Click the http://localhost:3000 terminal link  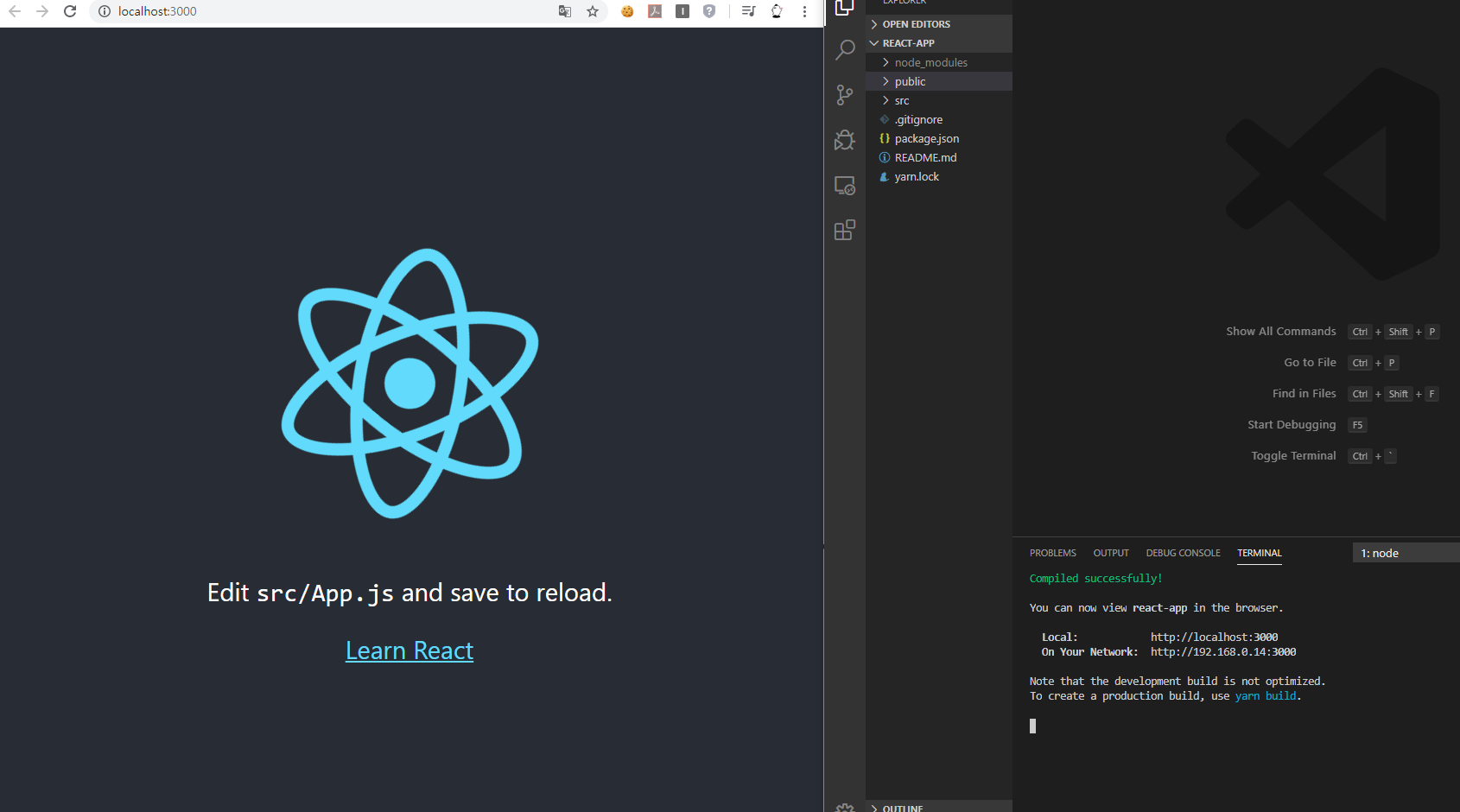click(1214, 638)
